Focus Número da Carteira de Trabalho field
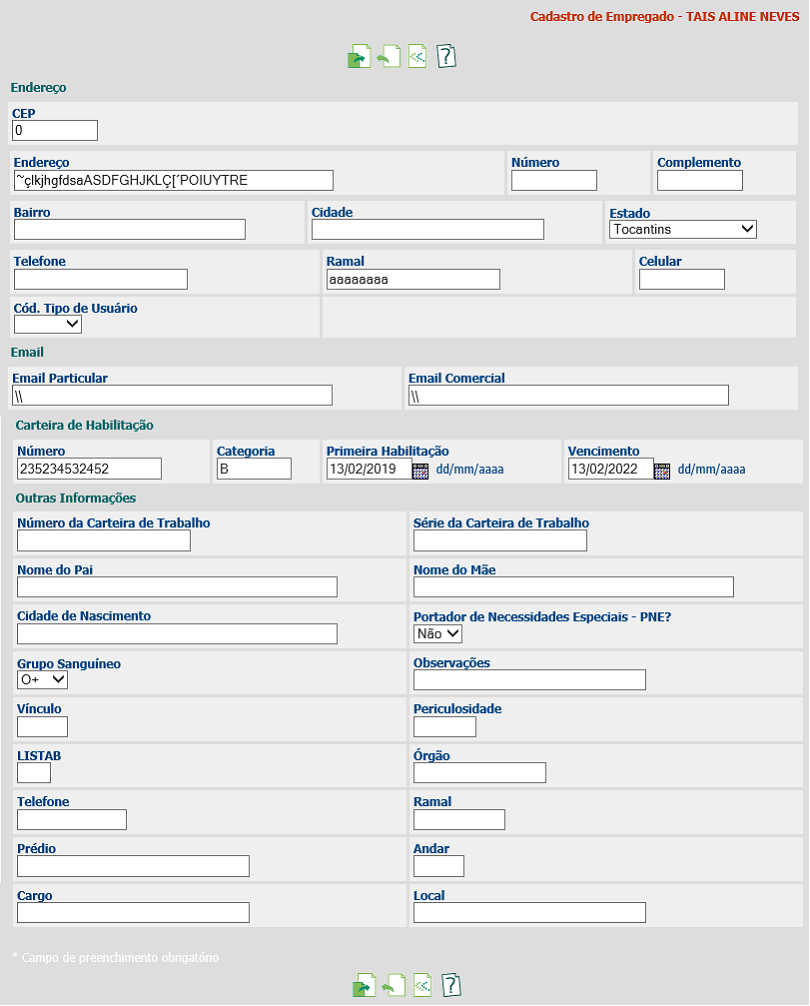Screen dimensions: 810x1006 point(104,541)
